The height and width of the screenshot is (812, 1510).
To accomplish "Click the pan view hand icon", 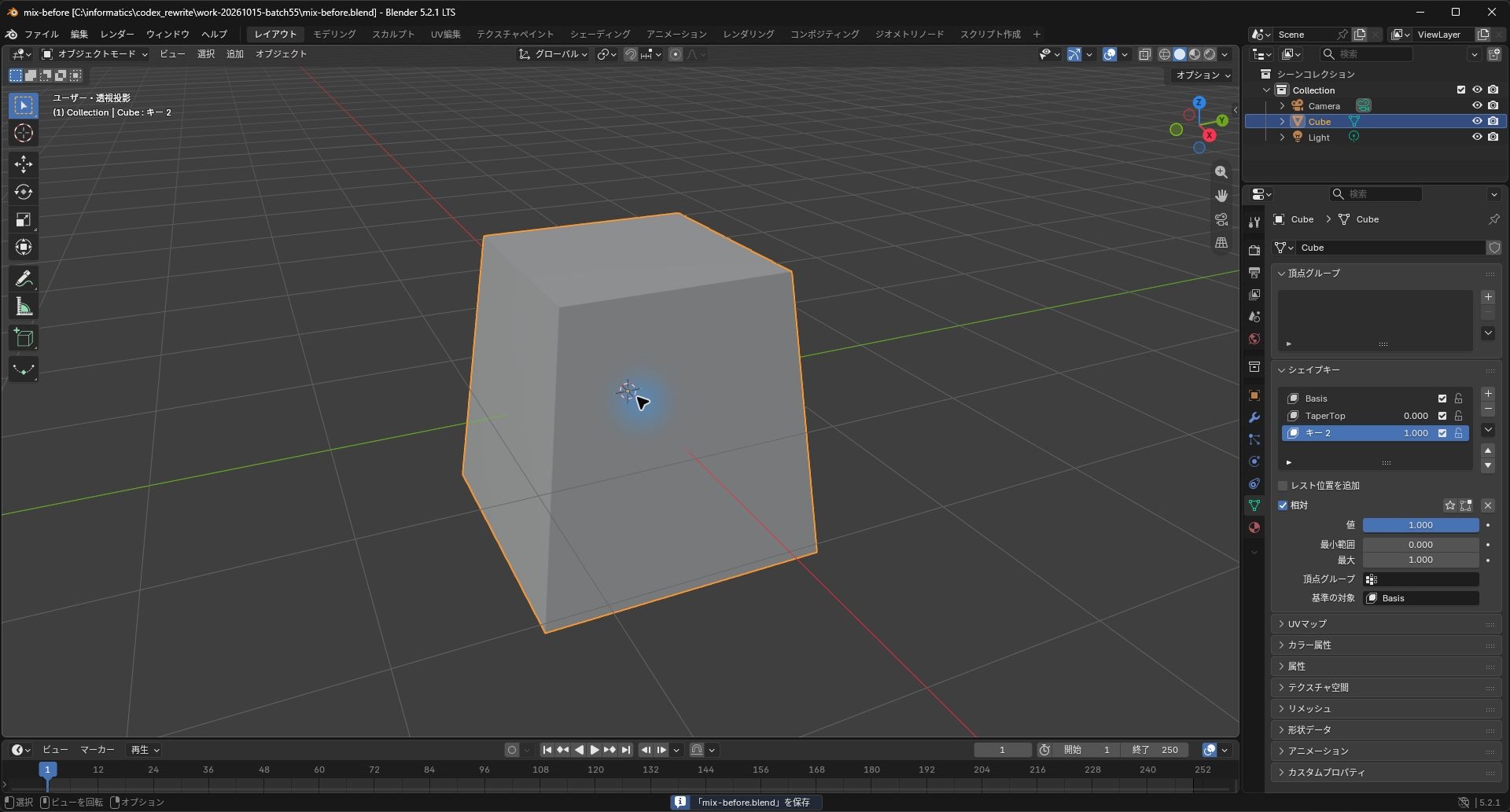I will pos(1221,196).
